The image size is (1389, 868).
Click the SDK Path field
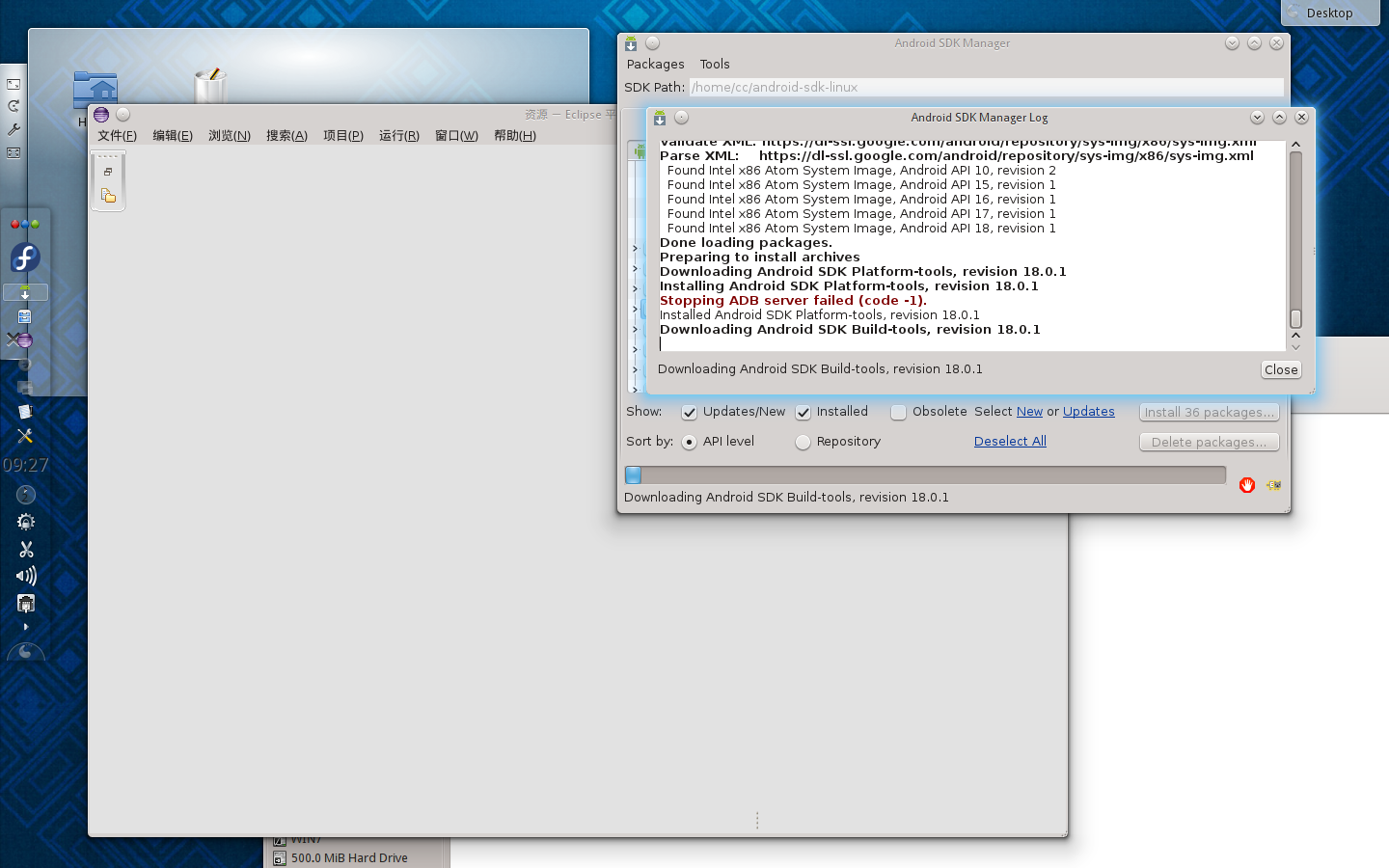click(986, 88)
